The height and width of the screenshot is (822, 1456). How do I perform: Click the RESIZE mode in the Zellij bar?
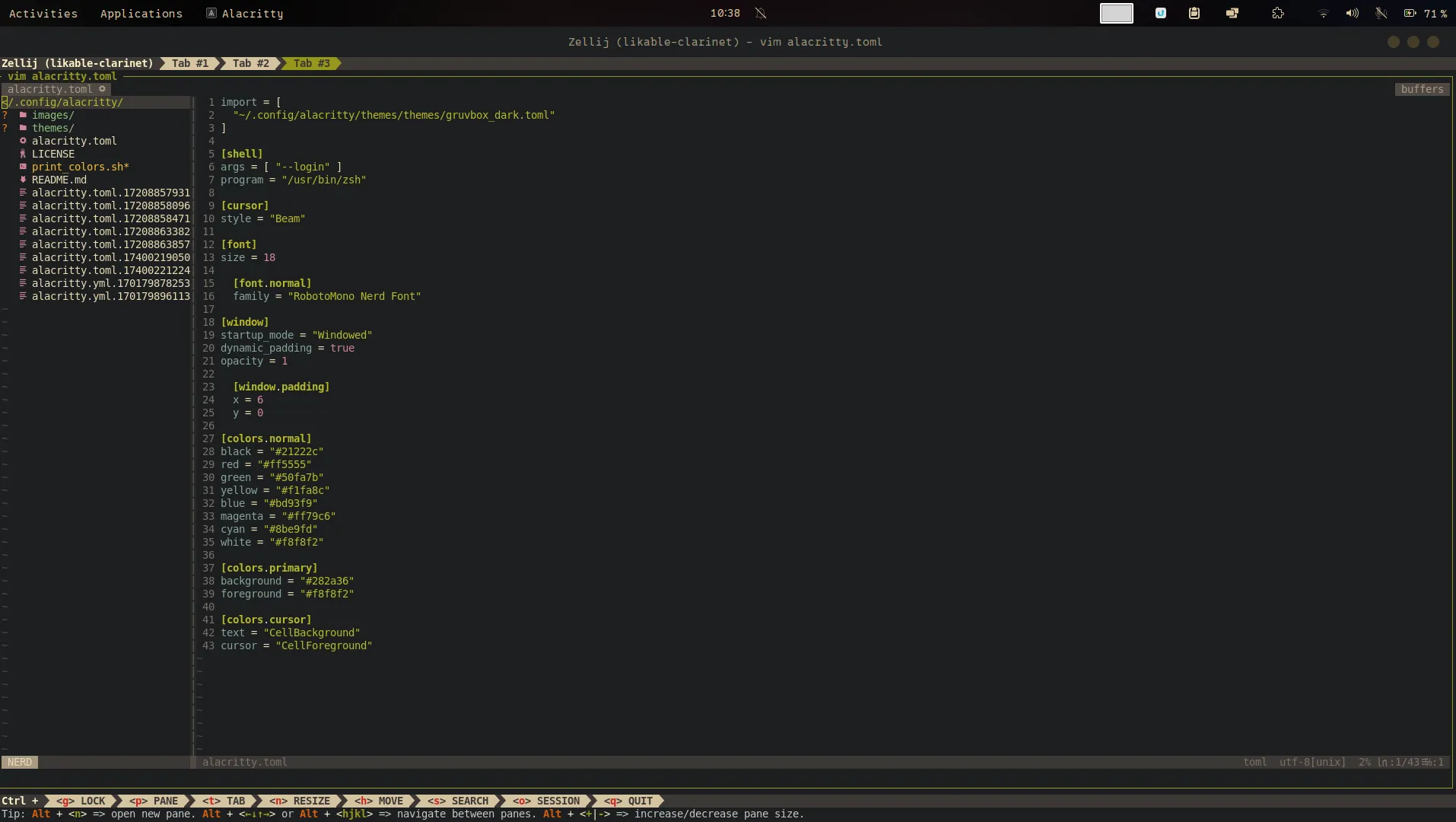(x=300, y=801)
